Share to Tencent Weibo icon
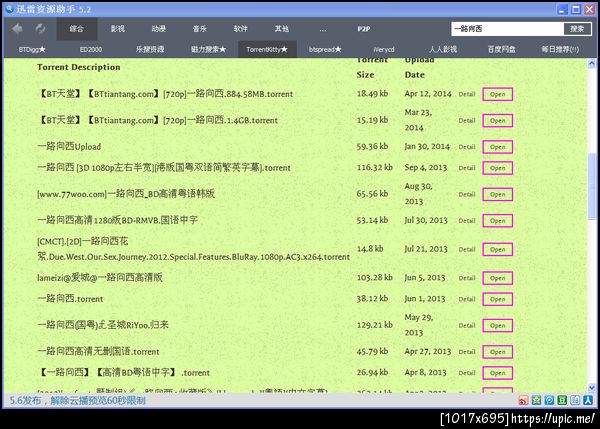600x429 pixels. point(549,400)
